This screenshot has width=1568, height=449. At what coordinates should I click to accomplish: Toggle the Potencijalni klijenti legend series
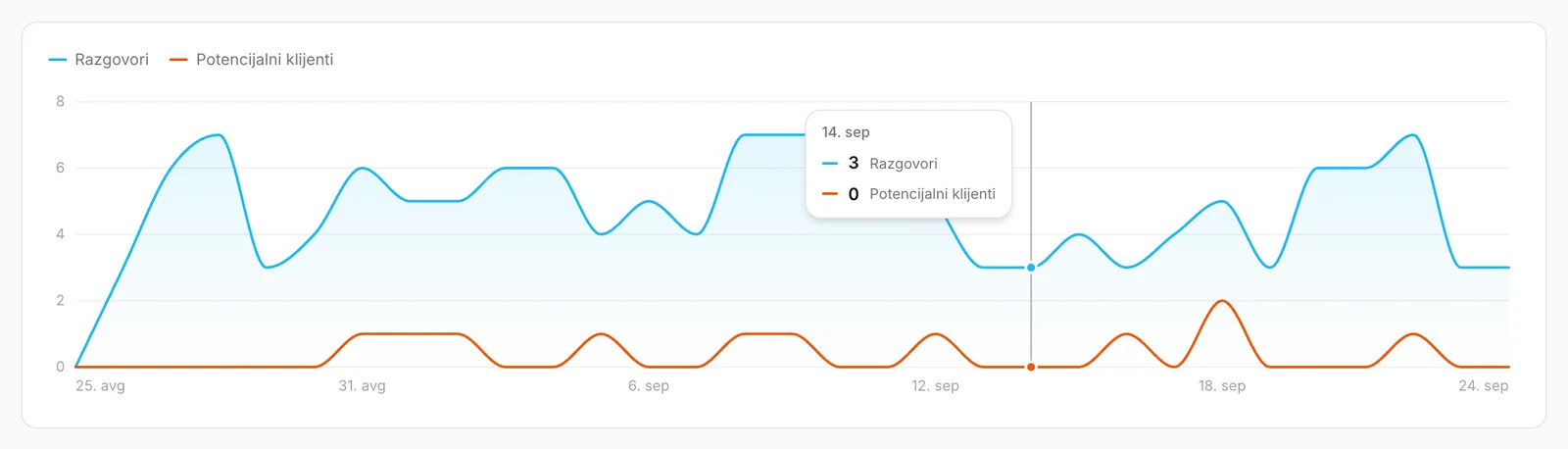(251, 60)
